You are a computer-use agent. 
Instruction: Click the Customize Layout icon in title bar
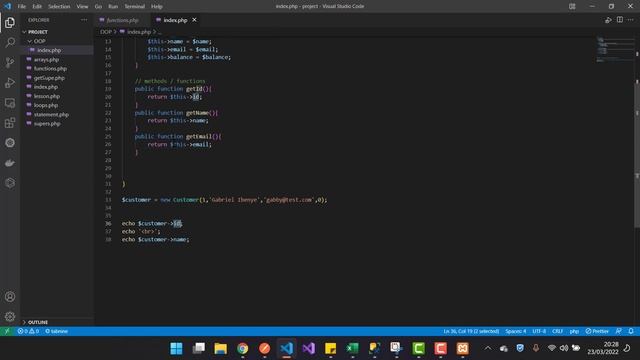point(572,6)
